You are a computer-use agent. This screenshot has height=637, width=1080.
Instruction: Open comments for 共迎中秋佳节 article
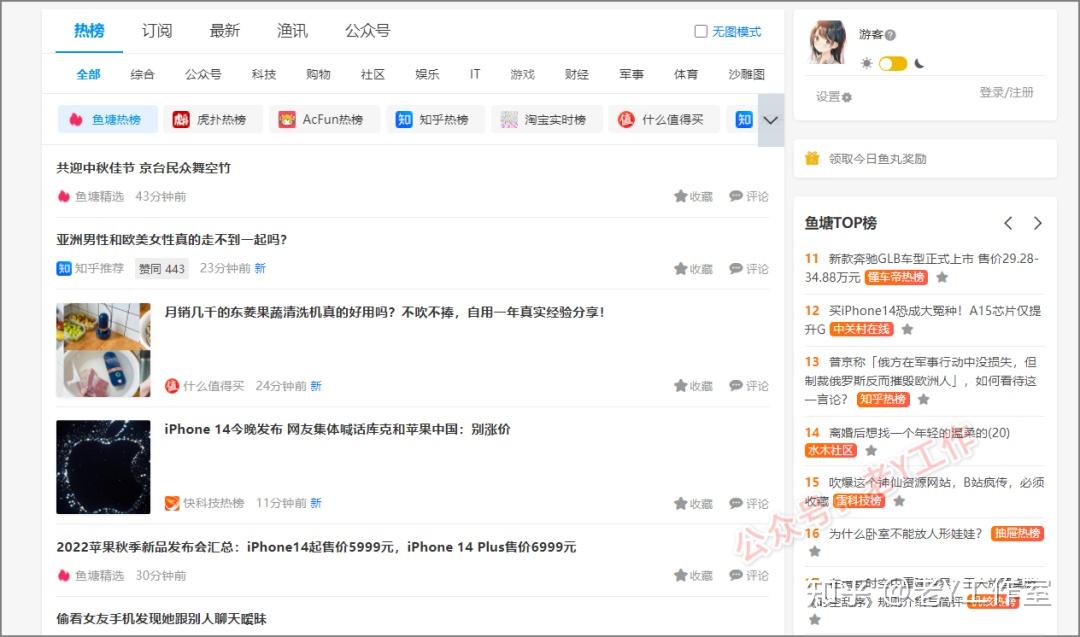[x=749, y=196]
